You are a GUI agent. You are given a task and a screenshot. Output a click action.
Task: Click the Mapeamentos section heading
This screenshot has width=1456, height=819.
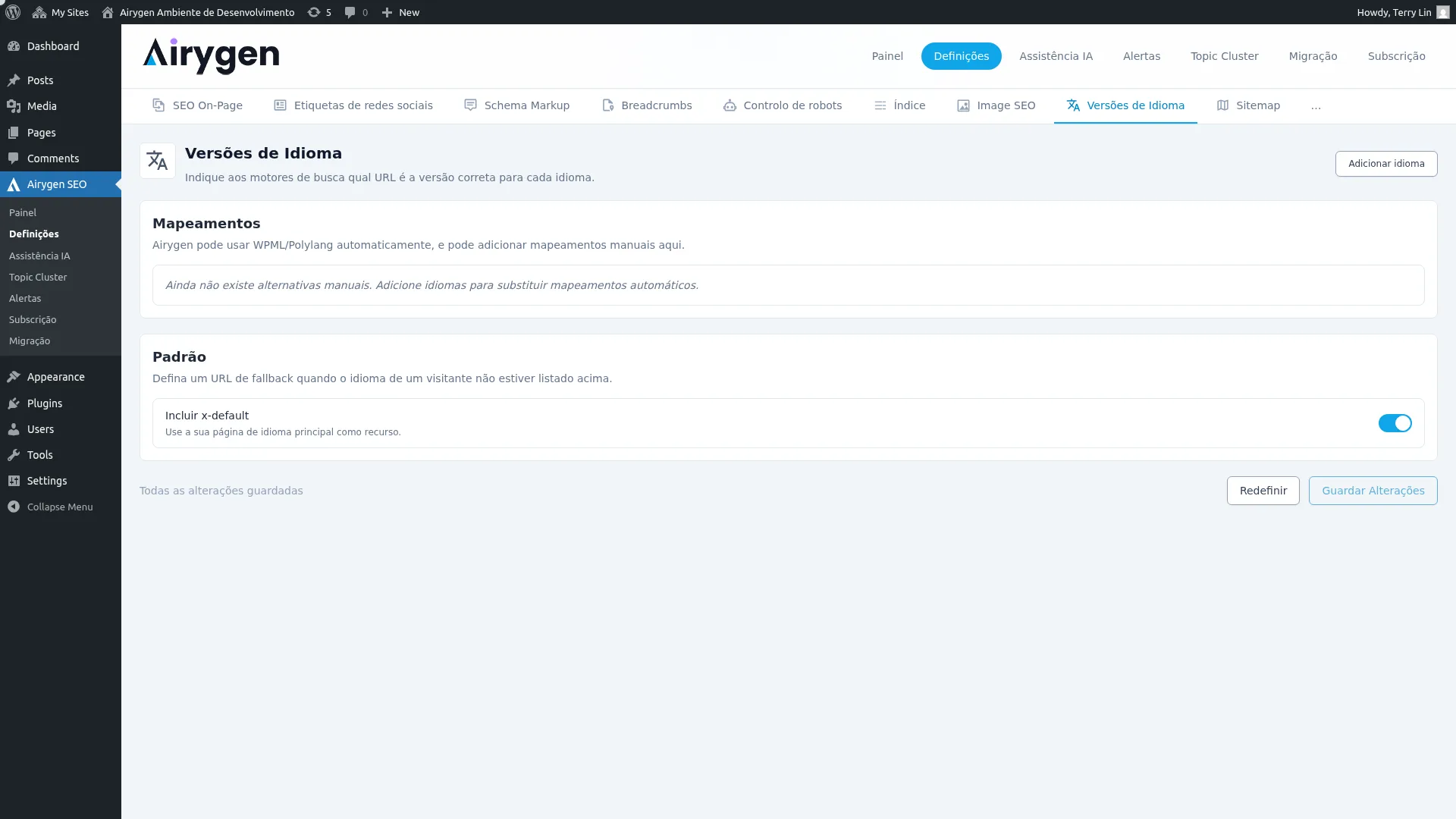[206, 224]
